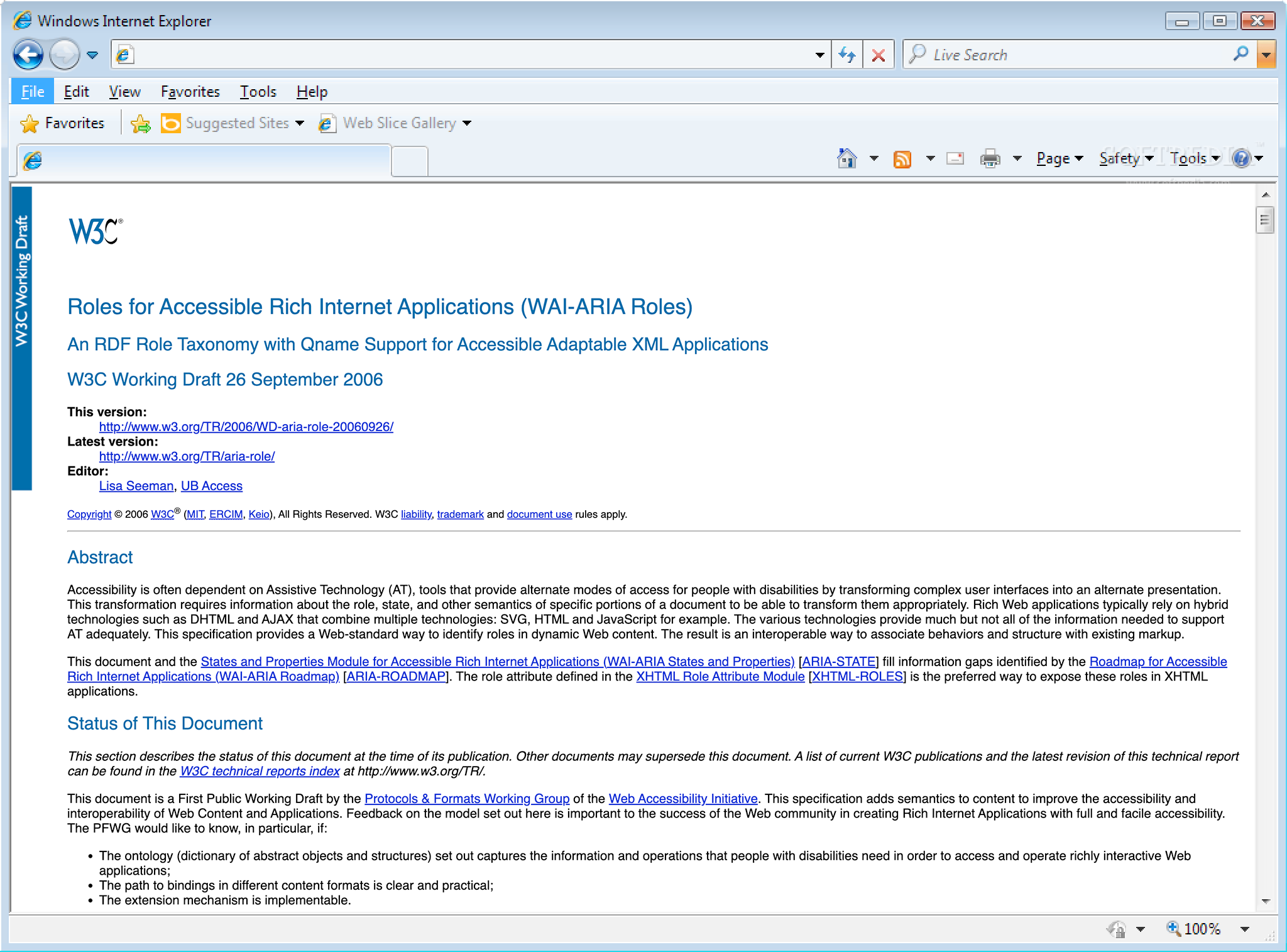Click the Back navigation icon
This screenshot has height=952, width=1287.
[x=28, y=55]
